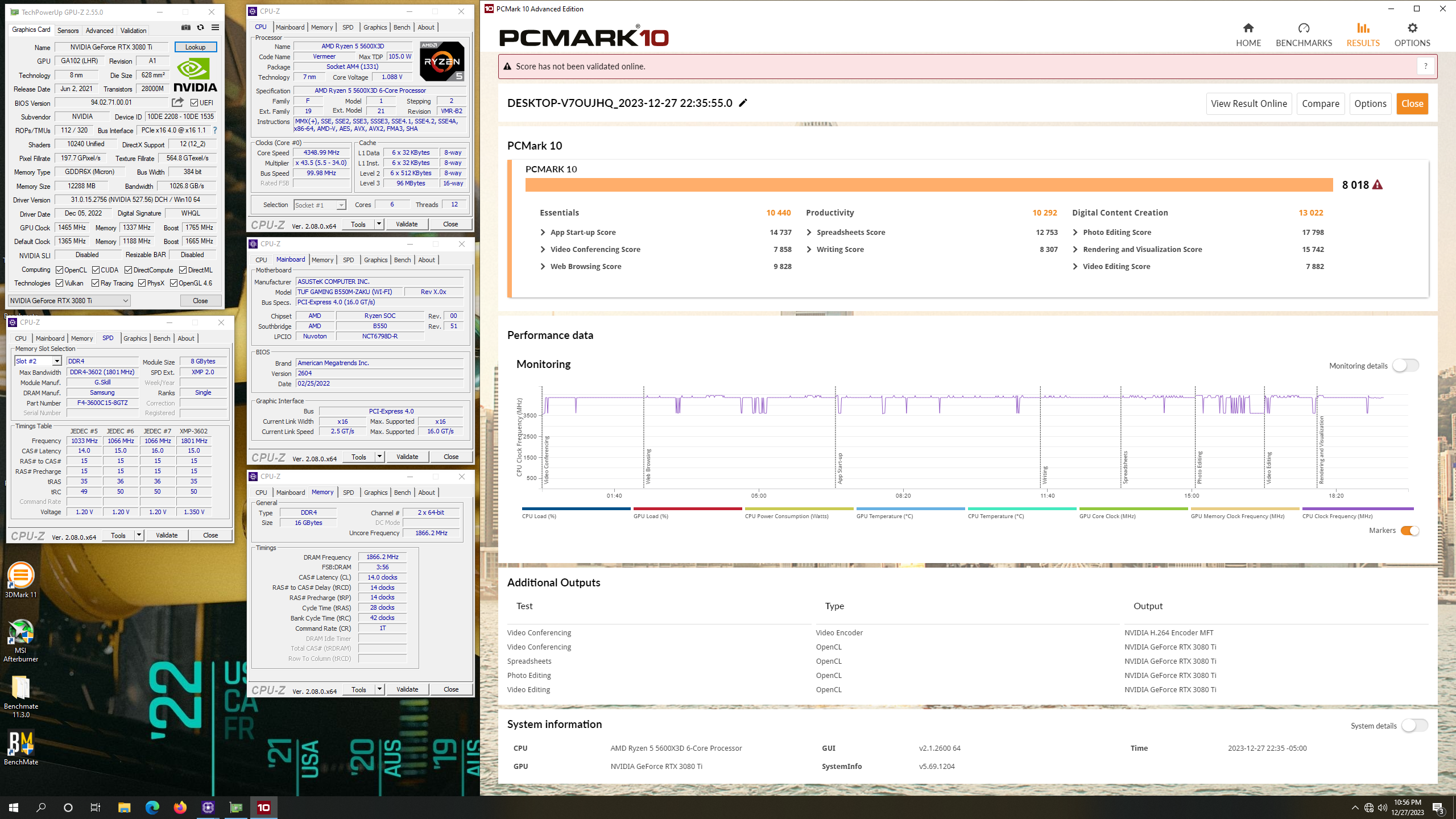Click the GPU-Z refresh icon
This screenshot has height=819, width=1456.
tap(200, 27)
